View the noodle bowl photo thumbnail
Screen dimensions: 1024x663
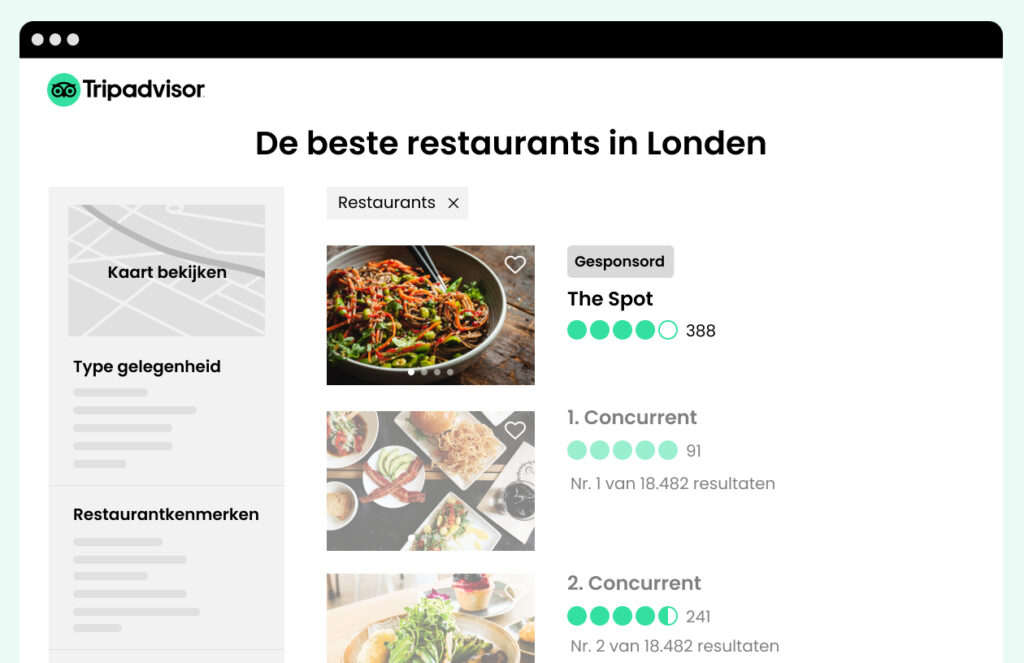[x=430, y=315]
